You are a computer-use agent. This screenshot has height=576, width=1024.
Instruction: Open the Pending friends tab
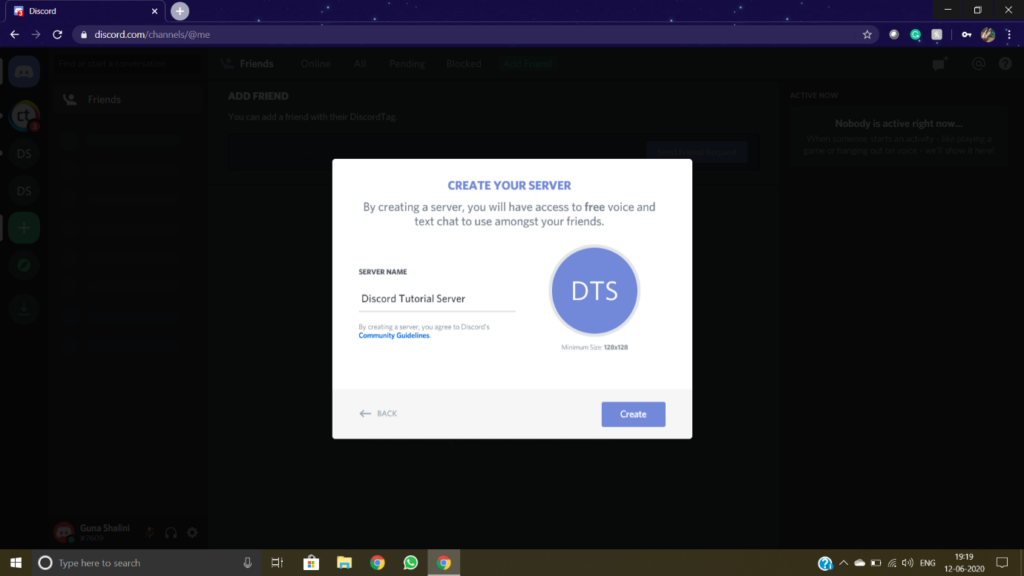[407, 63]
